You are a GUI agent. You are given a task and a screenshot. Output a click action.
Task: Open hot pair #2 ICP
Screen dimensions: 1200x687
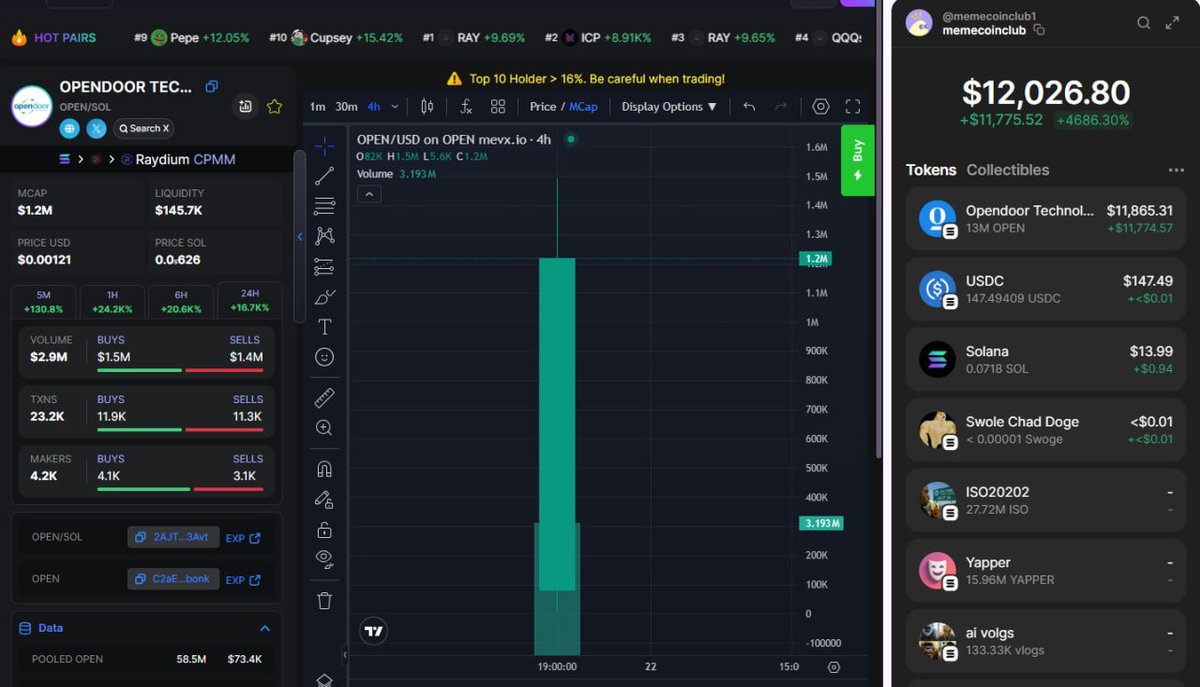click(598, 38)
